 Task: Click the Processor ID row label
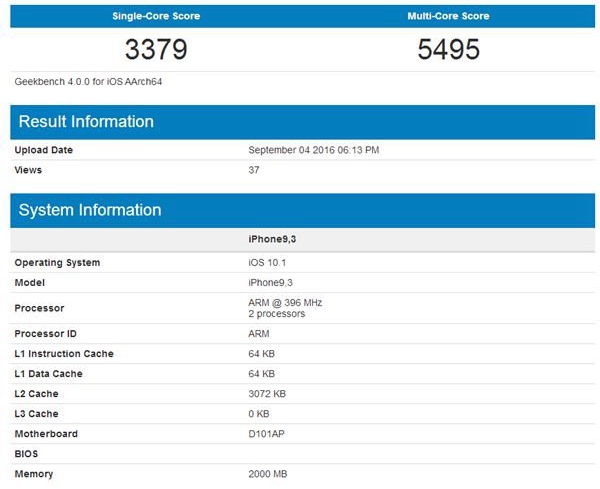(46, 334)
